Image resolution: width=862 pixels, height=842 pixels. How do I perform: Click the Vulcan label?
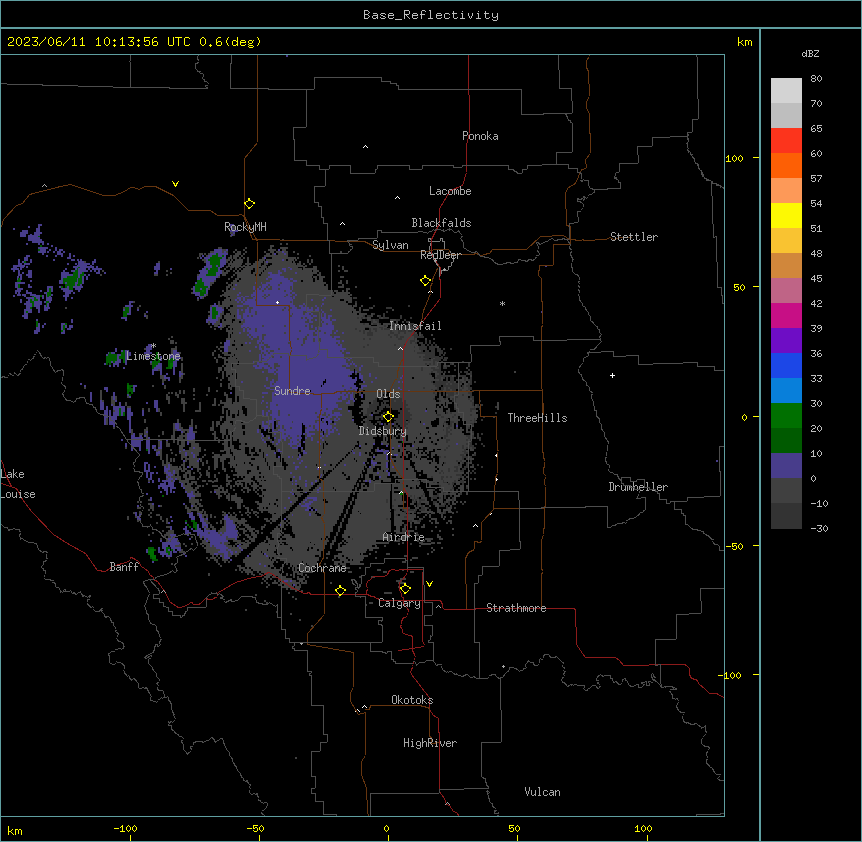(x=542, y=792)
